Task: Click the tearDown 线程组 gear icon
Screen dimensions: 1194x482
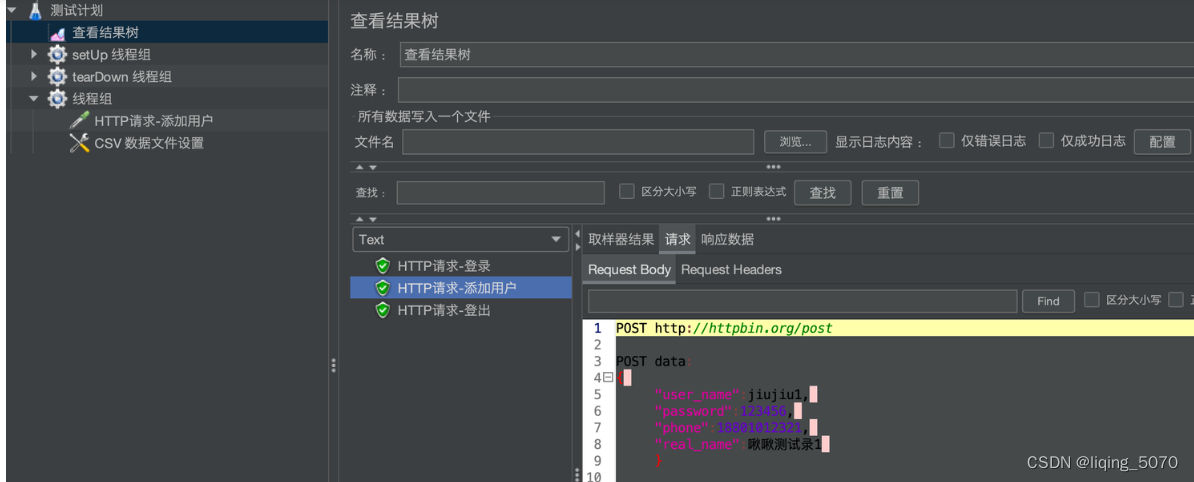Action: coord(57,77)
